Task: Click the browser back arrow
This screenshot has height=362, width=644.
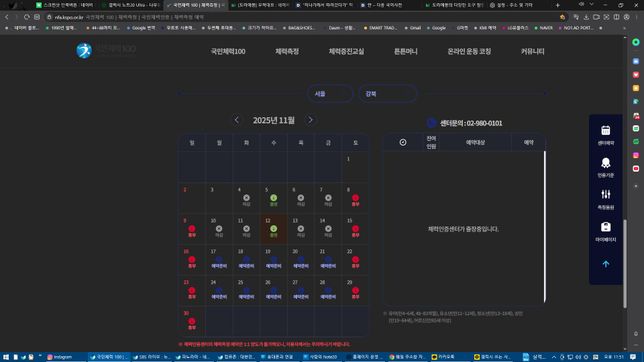Action: point(7,17)
